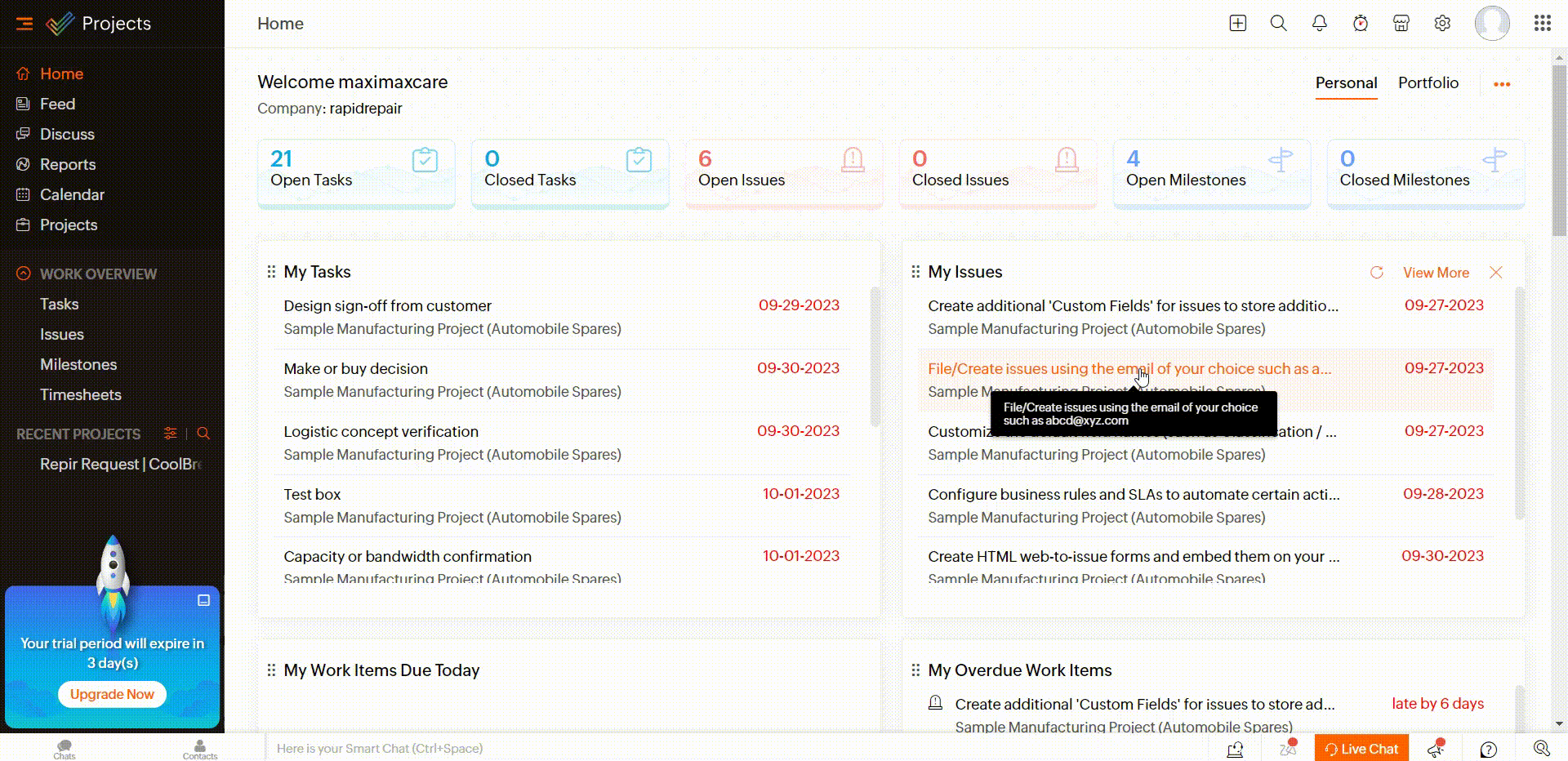The width and height of the screenshot is (1568, 761).
Task: Click the timer stopwatch icon
Action: coord(1361,24)
